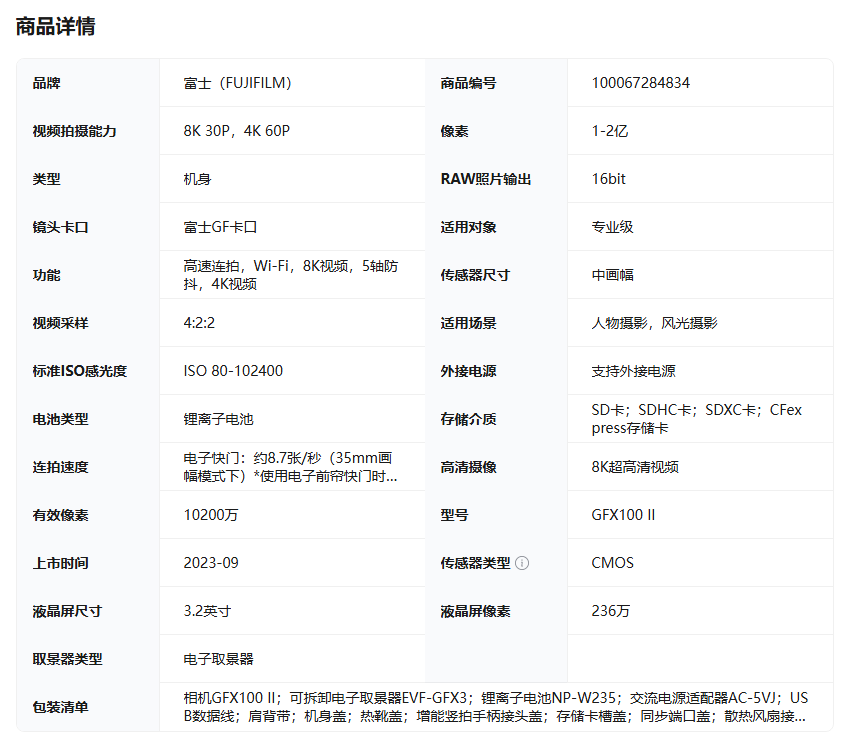Click the 有效像素 label

coord(60,515)
